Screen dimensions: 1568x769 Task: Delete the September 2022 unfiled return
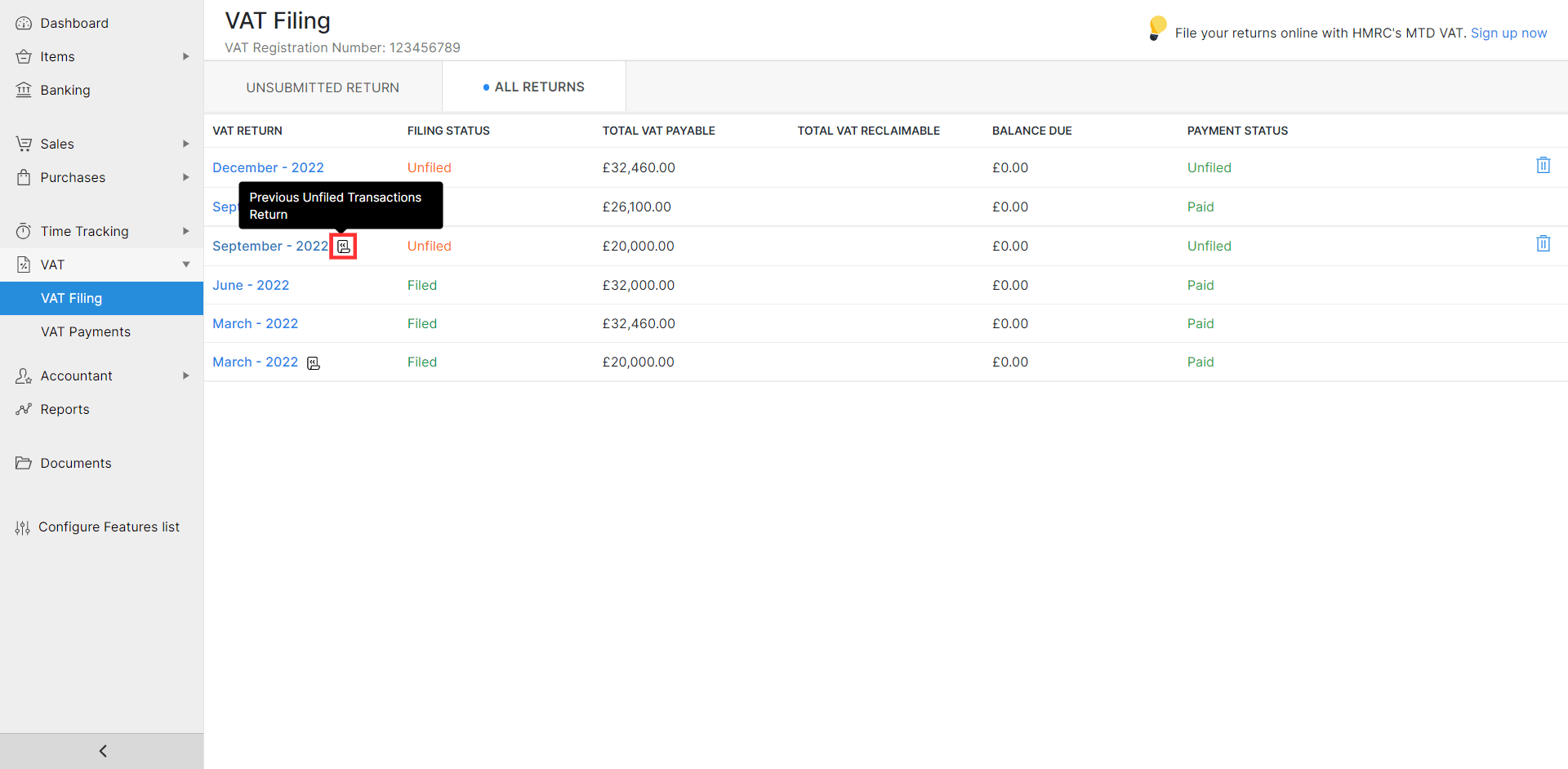(1543, 242)
